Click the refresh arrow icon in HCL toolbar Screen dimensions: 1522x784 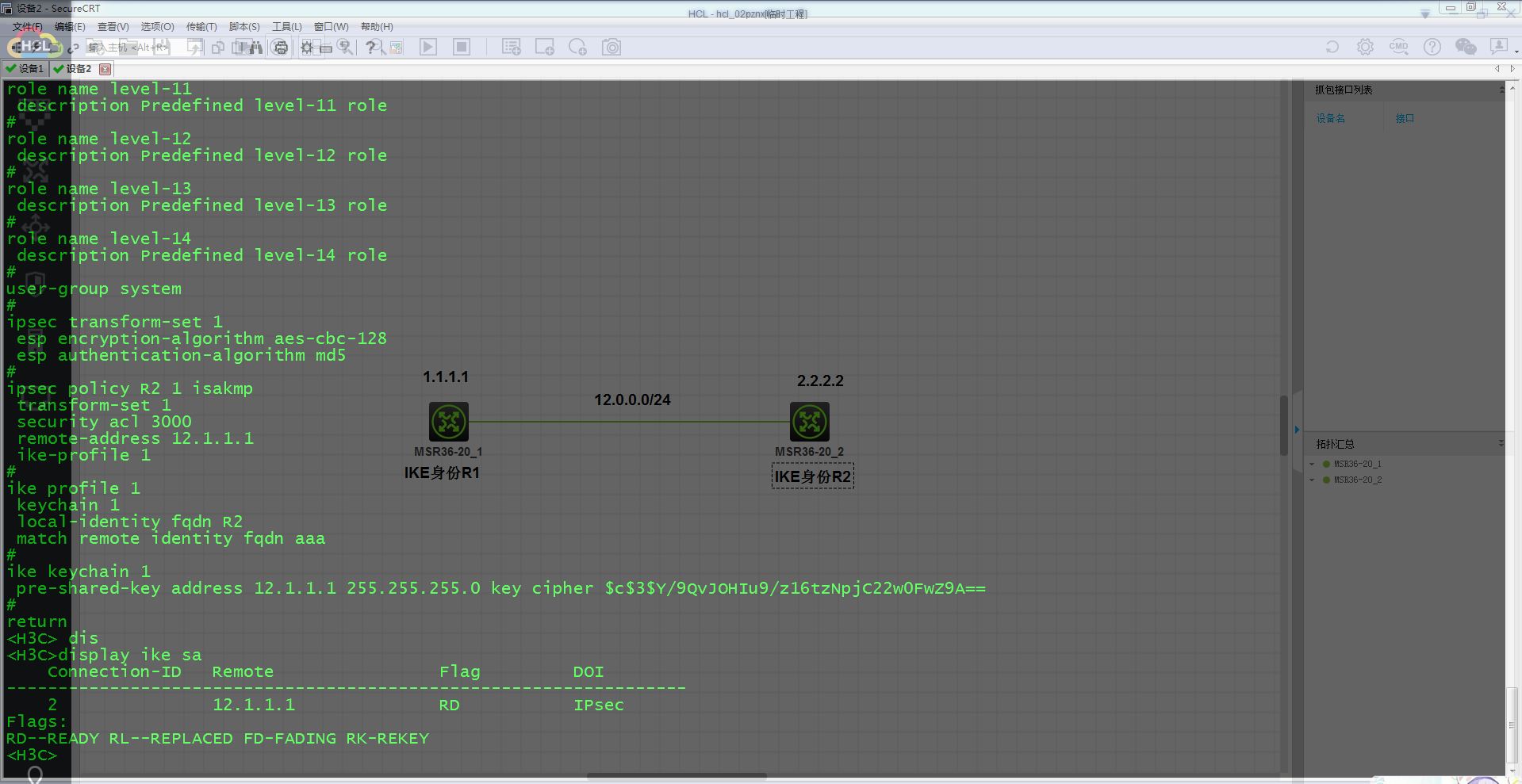[x=1332, y=48]
